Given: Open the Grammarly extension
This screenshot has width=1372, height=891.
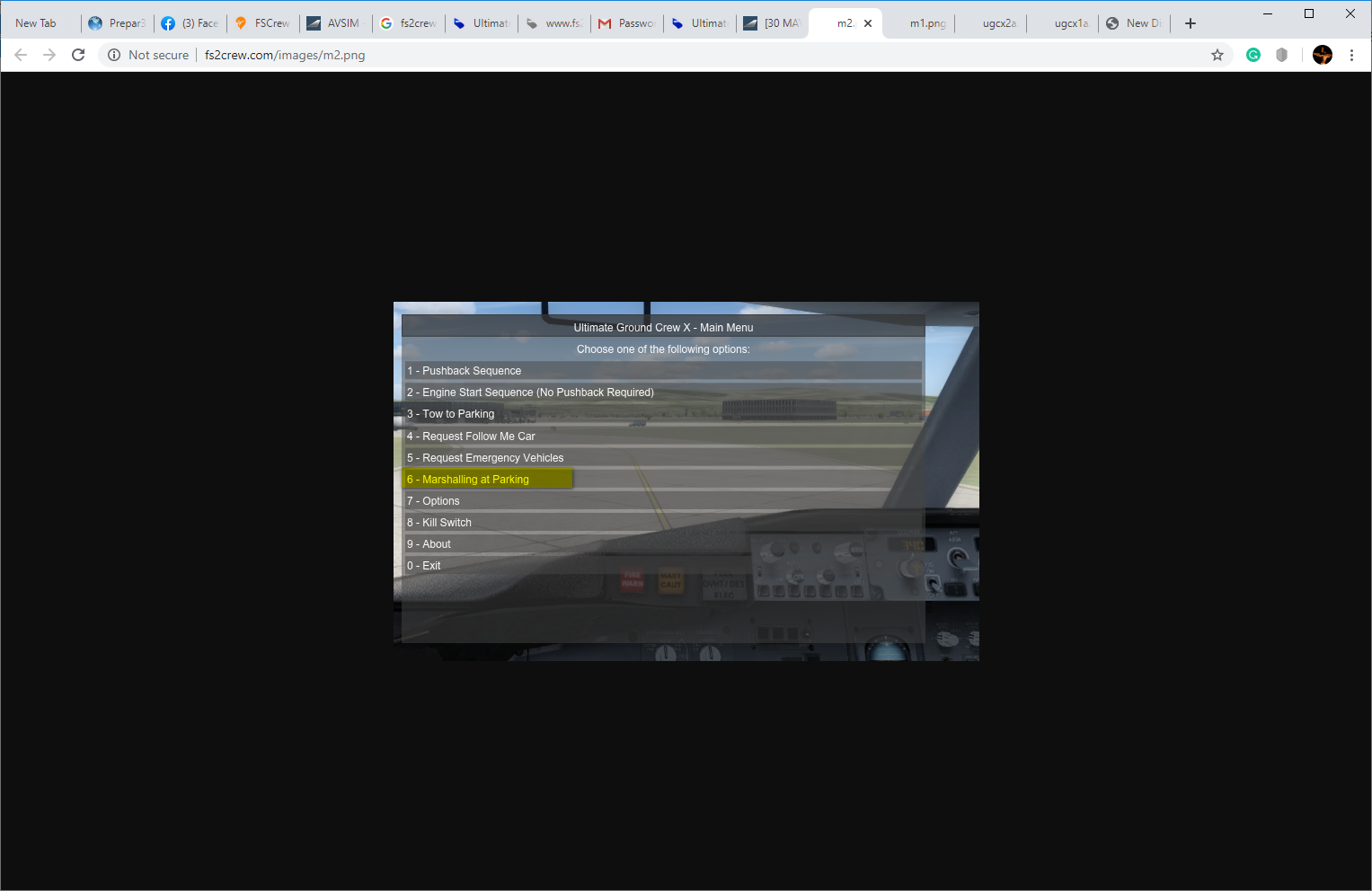Looking at the screenshot, I should [x=1253, y=55].
